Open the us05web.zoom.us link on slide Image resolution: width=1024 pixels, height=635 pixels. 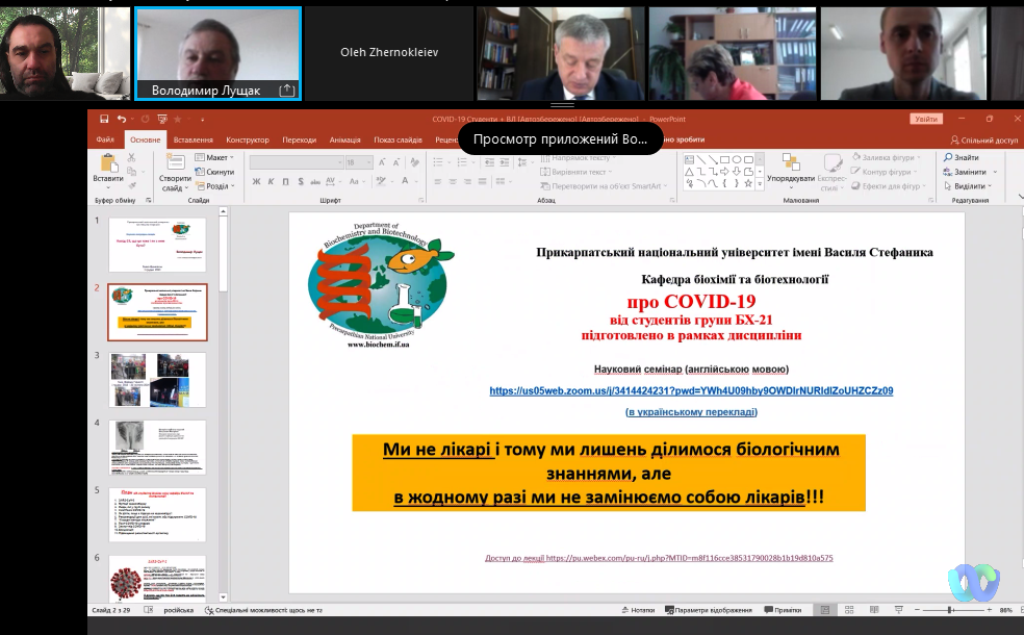(690, 391)
